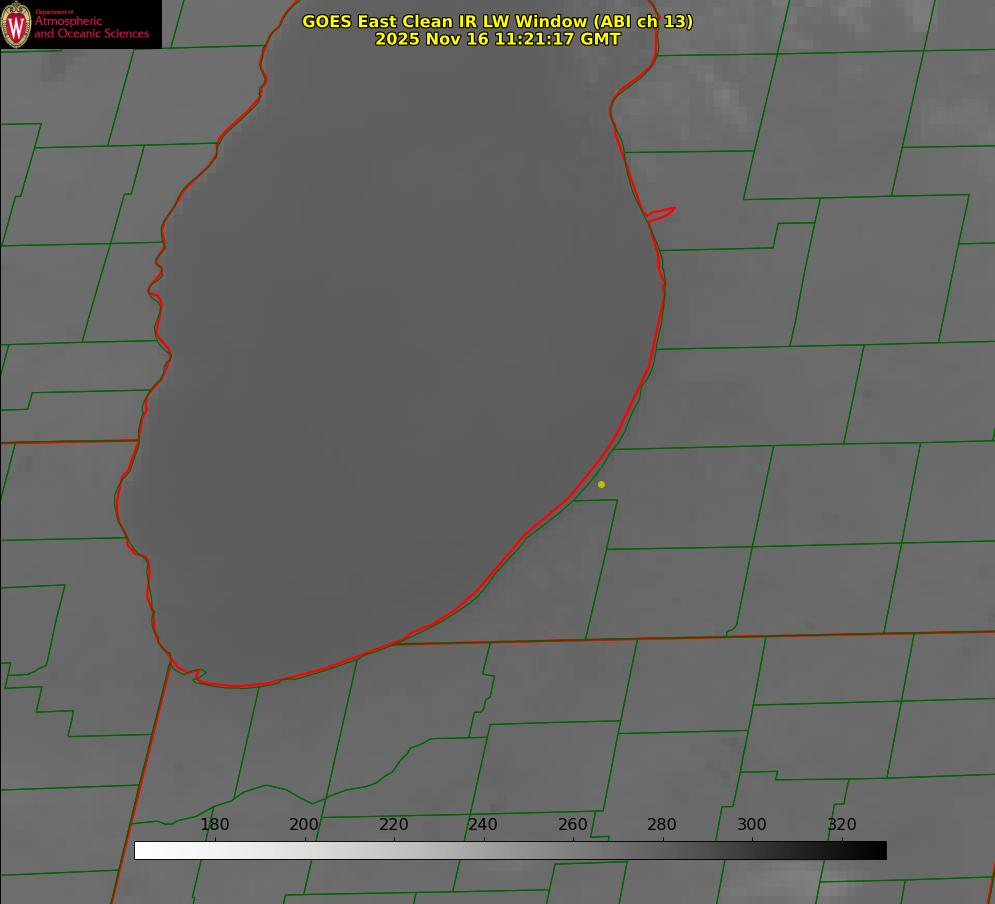Click the yellow dot marker near the lake shore

(x=601, y=484)
